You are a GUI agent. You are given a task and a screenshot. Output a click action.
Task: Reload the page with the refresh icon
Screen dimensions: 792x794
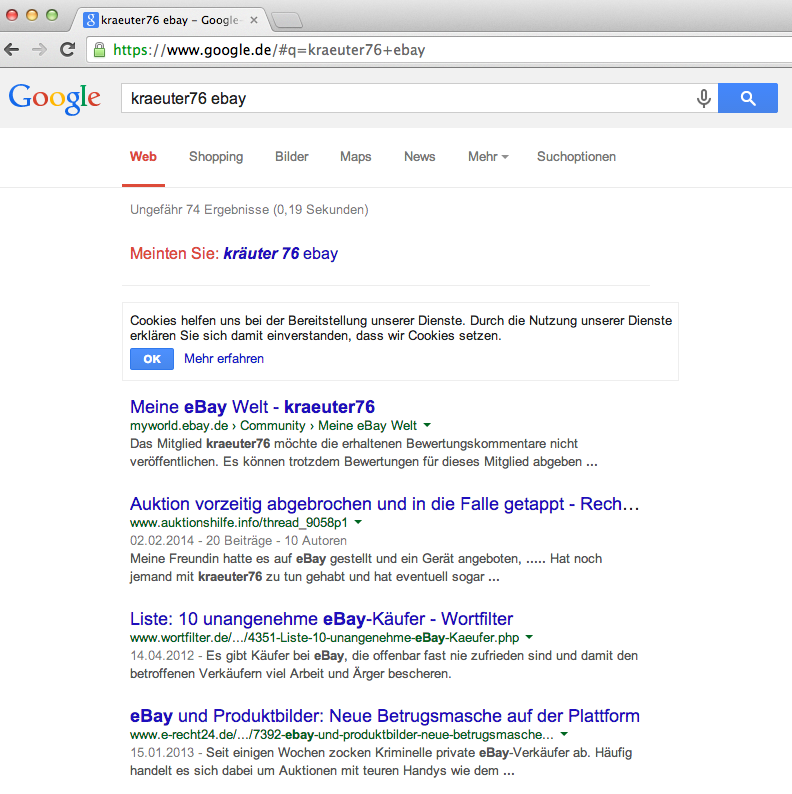point(67,50)
